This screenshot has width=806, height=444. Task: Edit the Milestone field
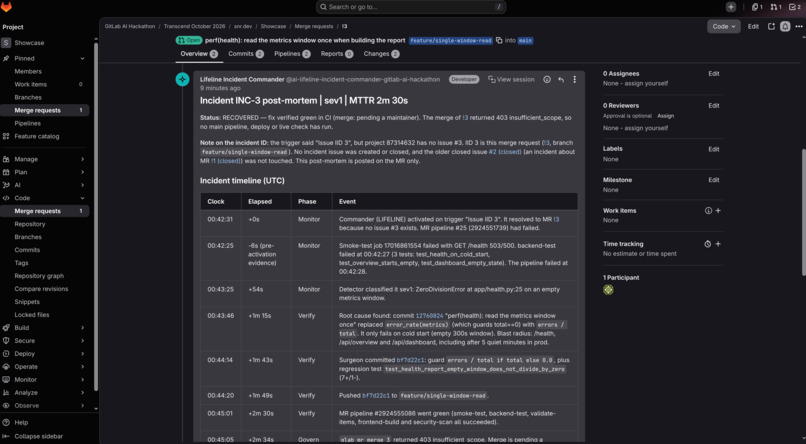click(x=713, y=180)
